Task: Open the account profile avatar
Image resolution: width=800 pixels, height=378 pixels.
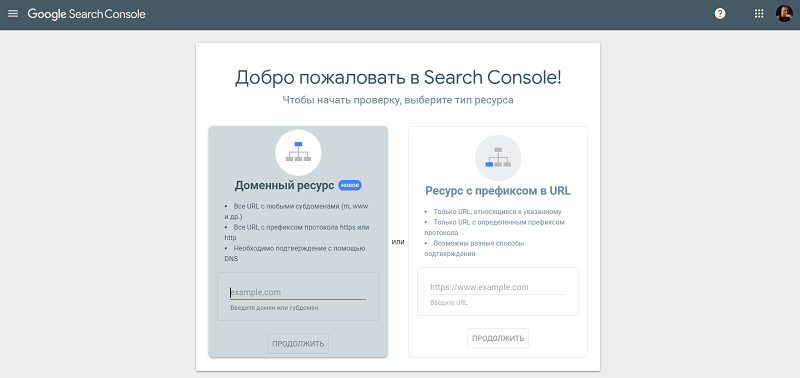Action: tap(784, 14)
